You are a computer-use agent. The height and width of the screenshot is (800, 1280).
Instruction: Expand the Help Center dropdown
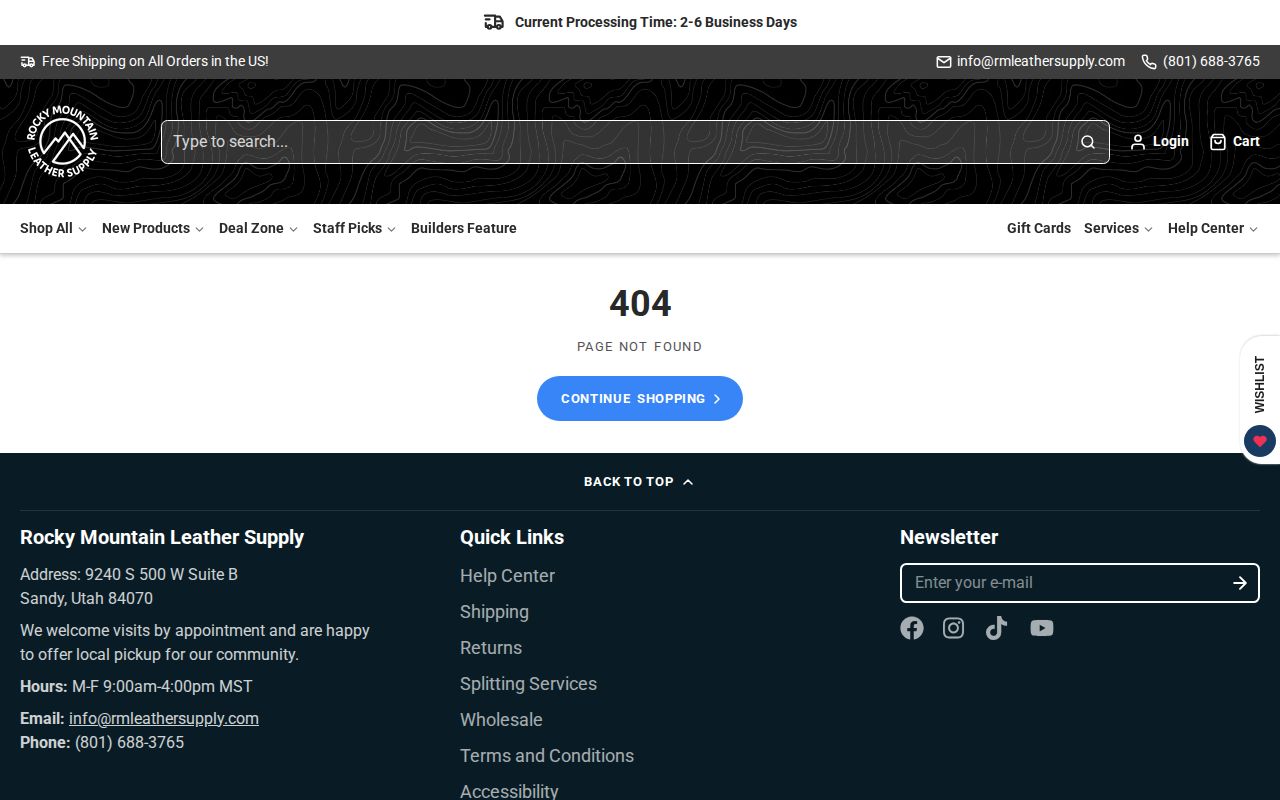(1206, 228)
